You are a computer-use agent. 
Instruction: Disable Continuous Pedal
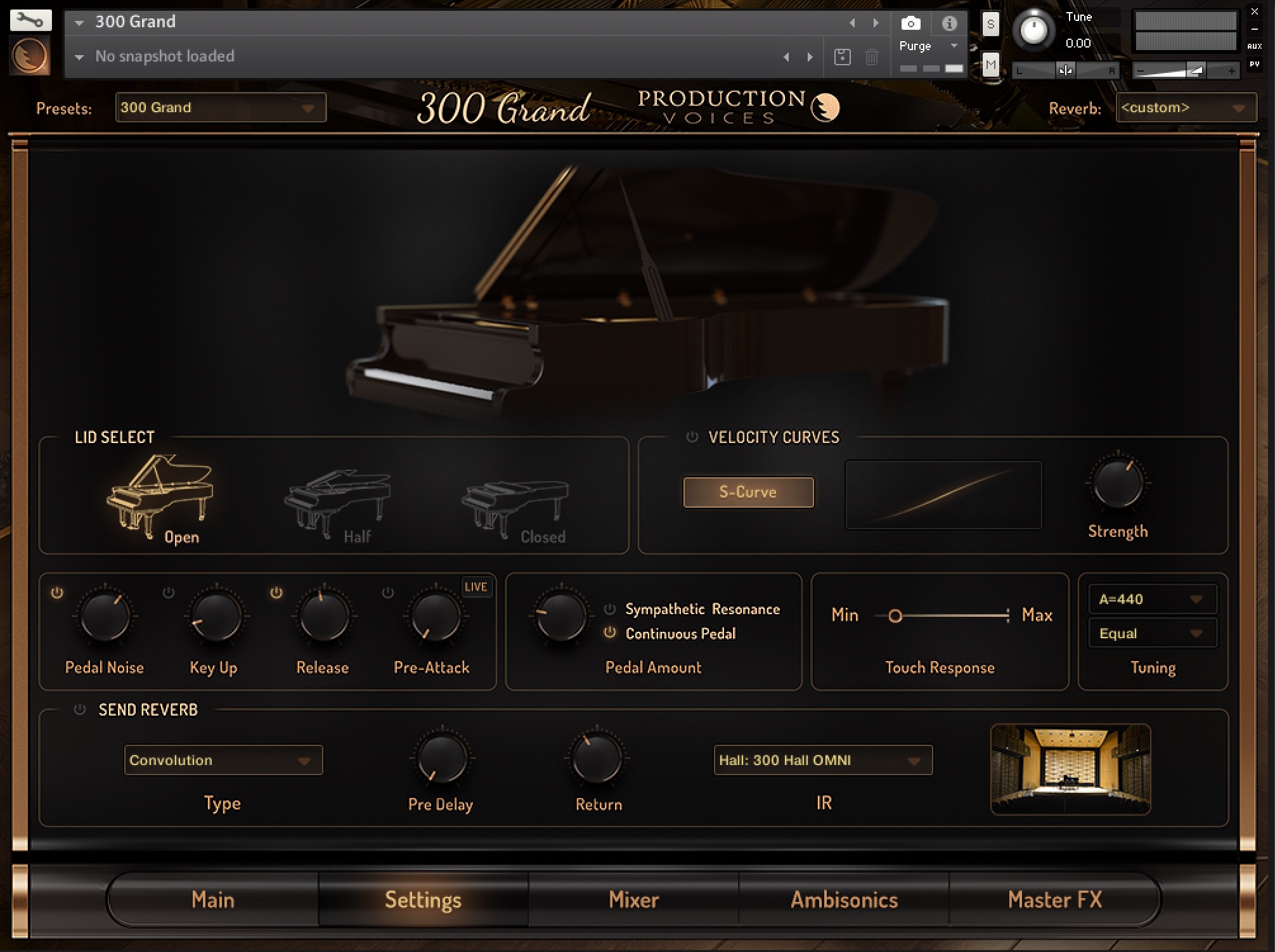click(610, 633)
